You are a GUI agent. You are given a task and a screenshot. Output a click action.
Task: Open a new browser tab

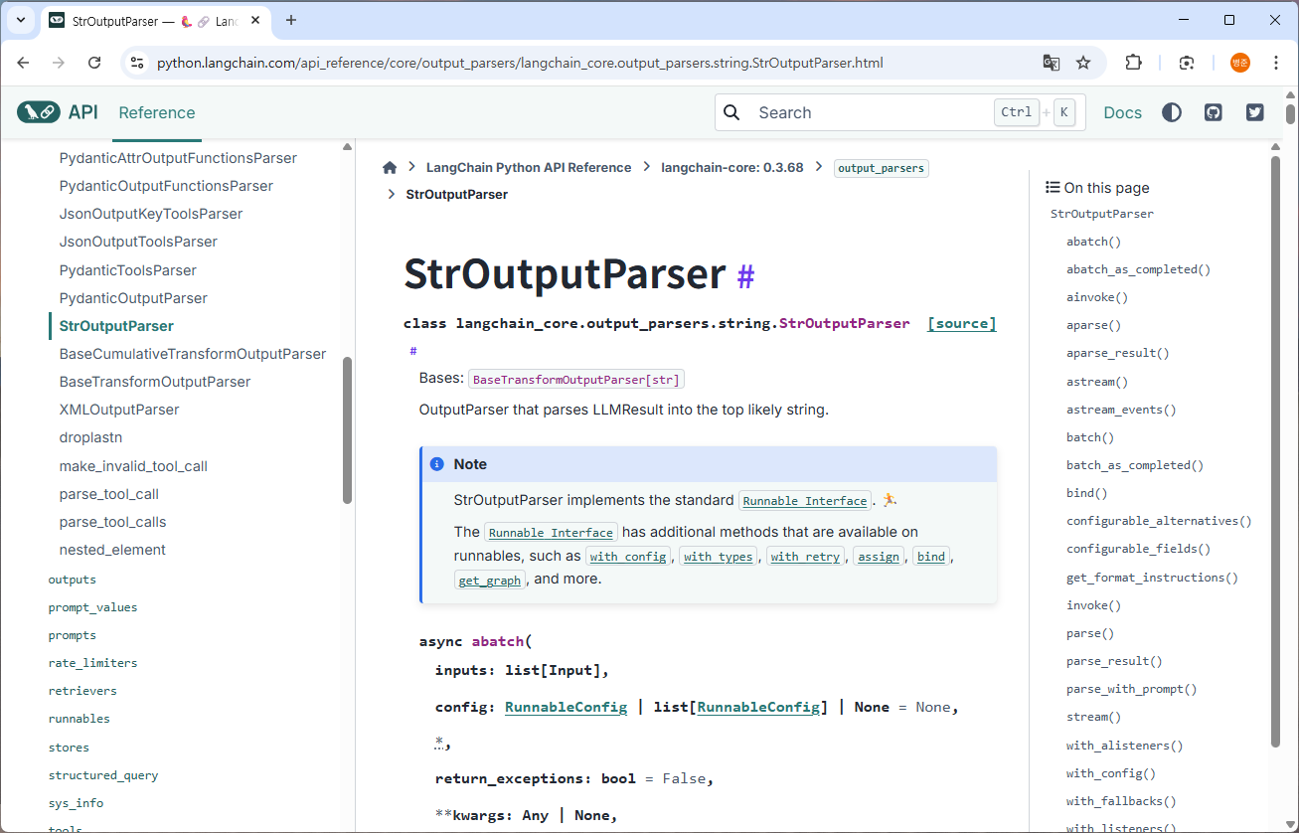[291, 20]
